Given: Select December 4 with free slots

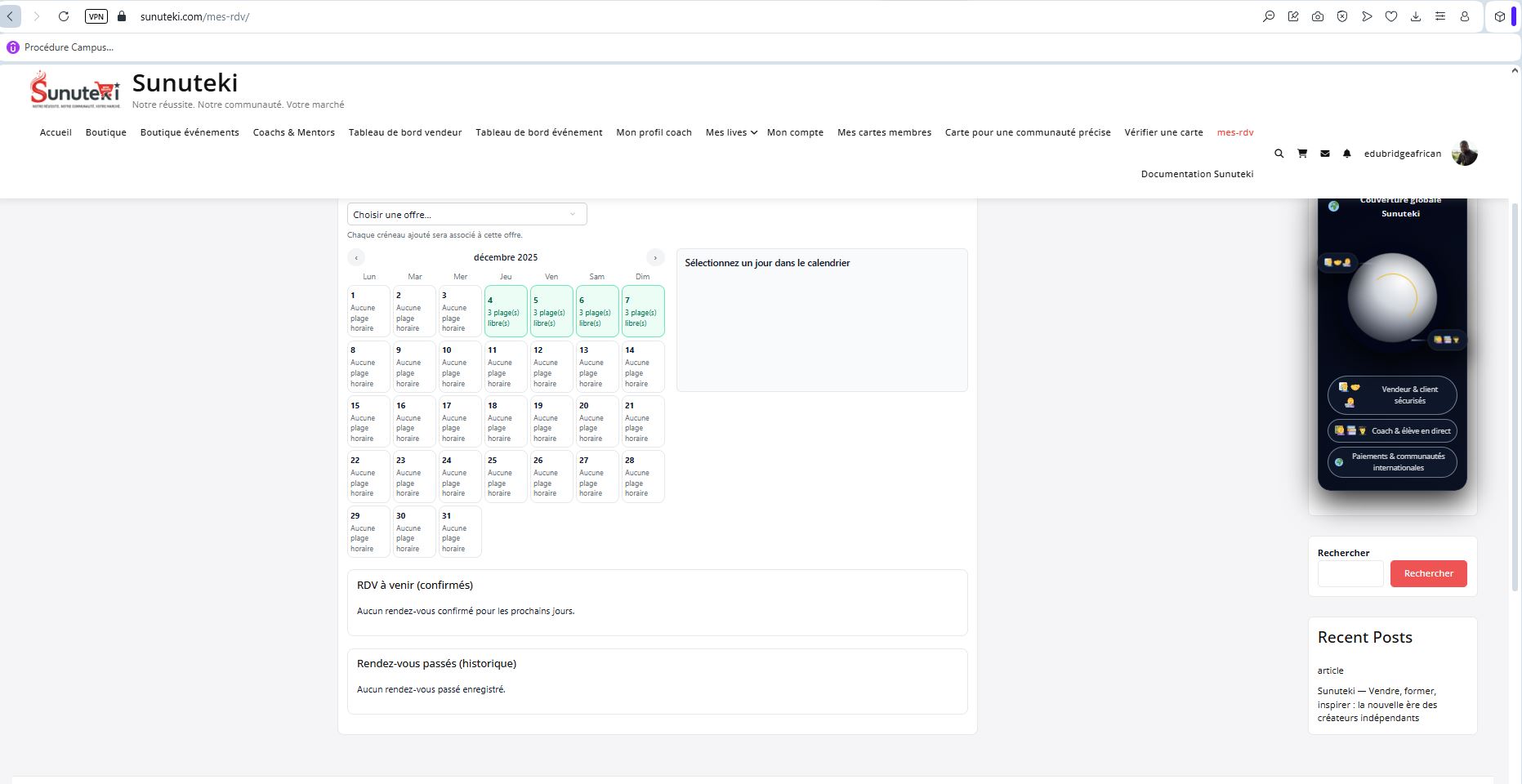Looking at the screenshot, I should pyautogui.click(x=505, y=311).
